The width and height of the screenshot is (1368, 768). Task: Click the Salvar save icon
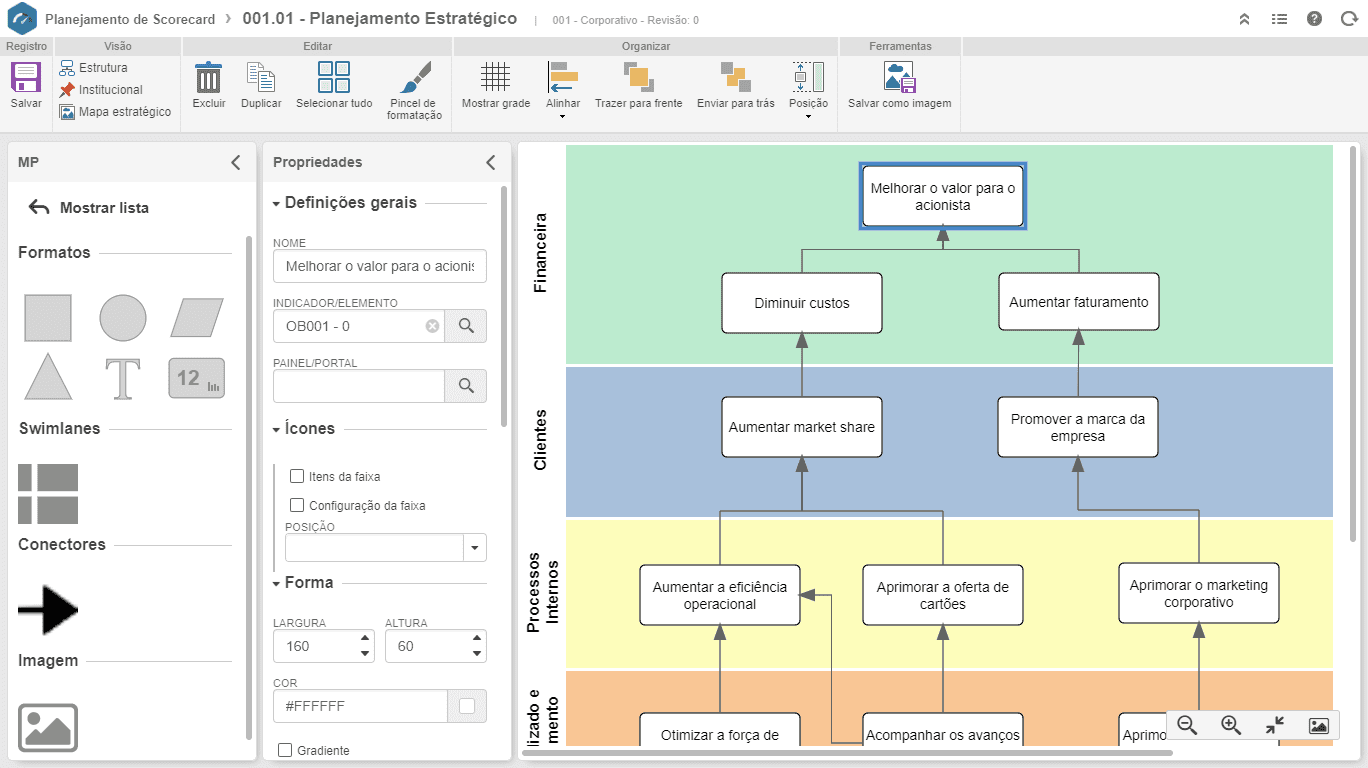click(x=26, y=78)
